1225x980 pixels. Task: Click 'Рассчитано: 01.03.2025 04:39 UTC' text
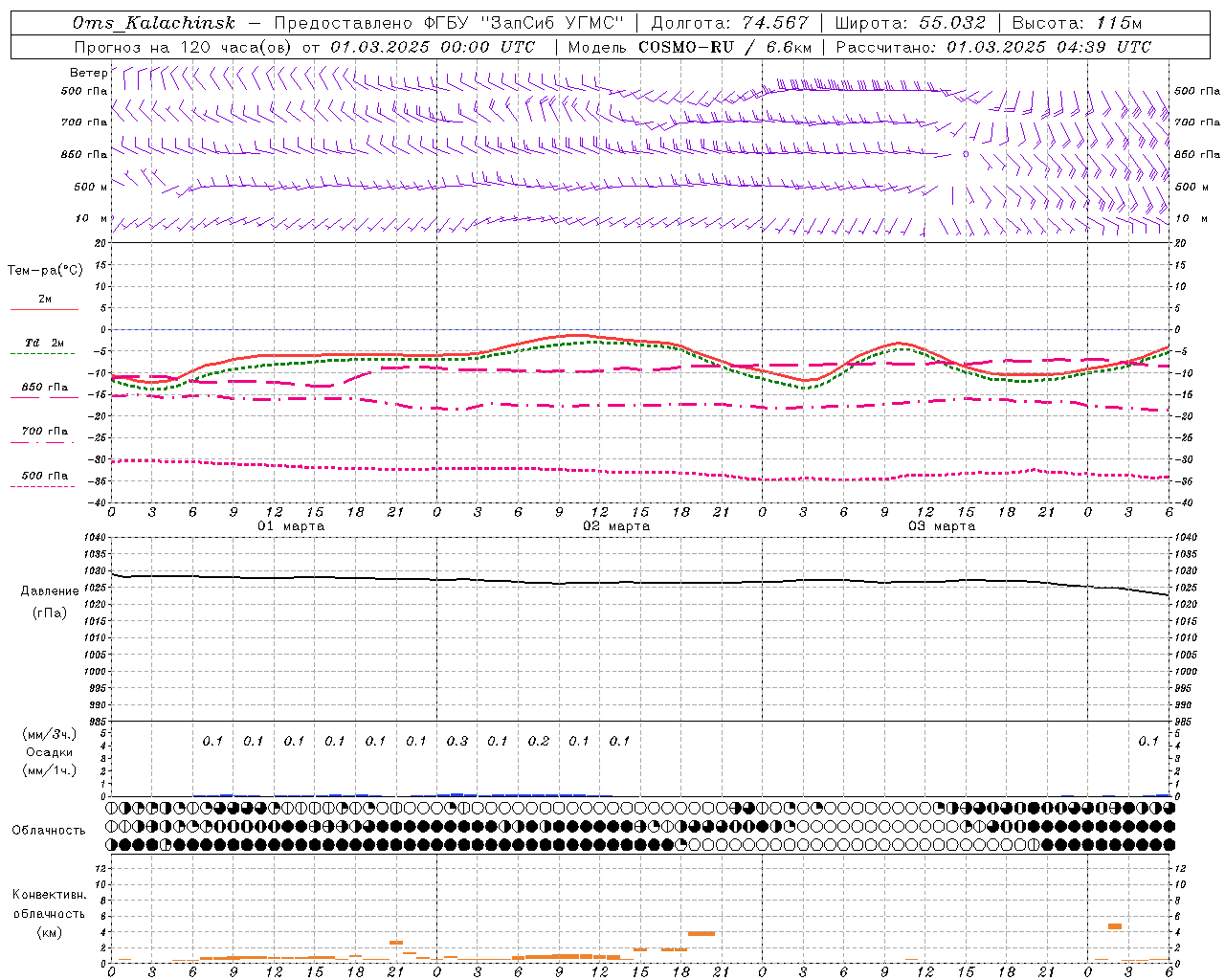pos(993,47)
